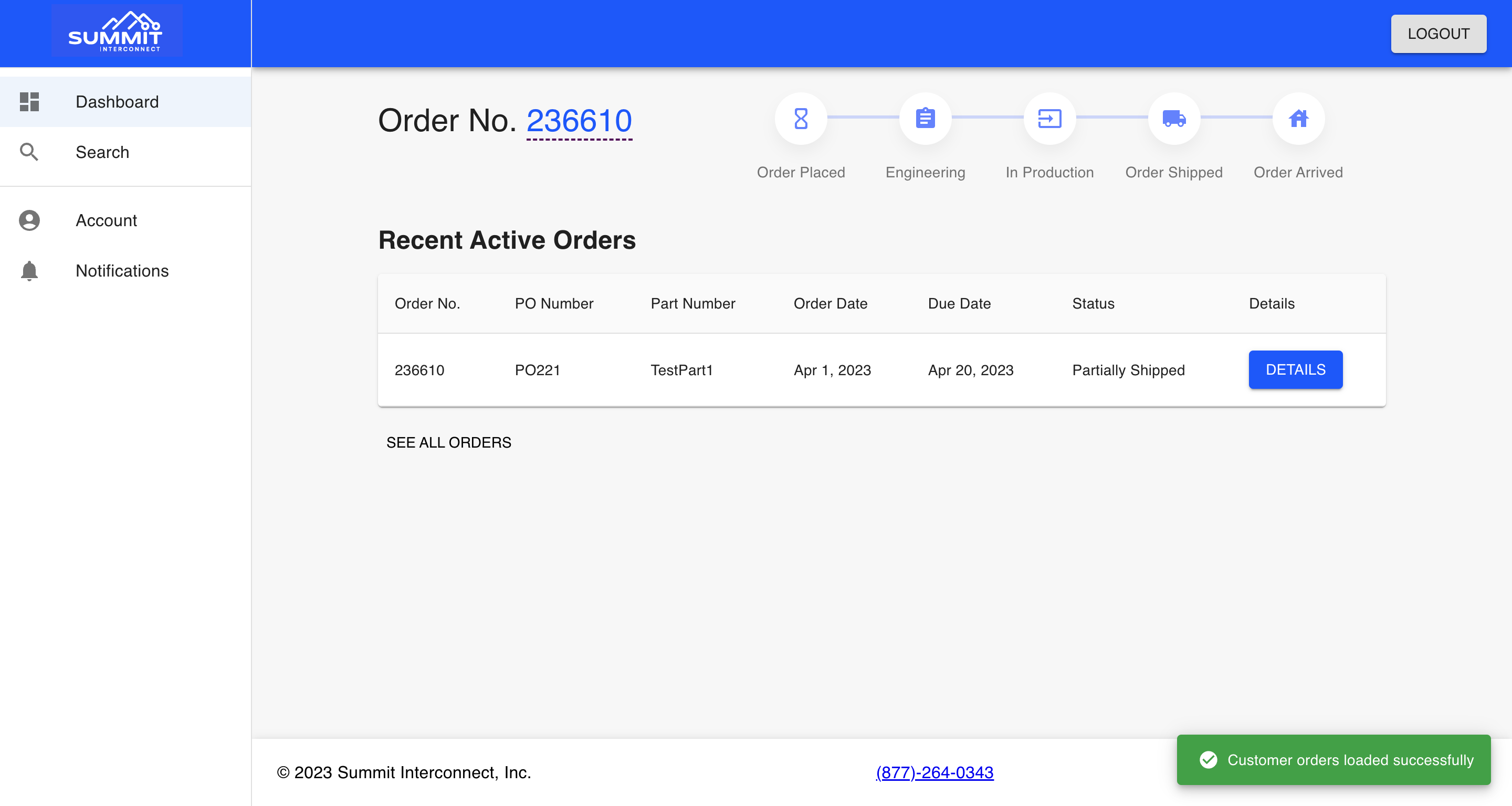Click the Status column header
1512x806 pixels.
(1093, 303)
